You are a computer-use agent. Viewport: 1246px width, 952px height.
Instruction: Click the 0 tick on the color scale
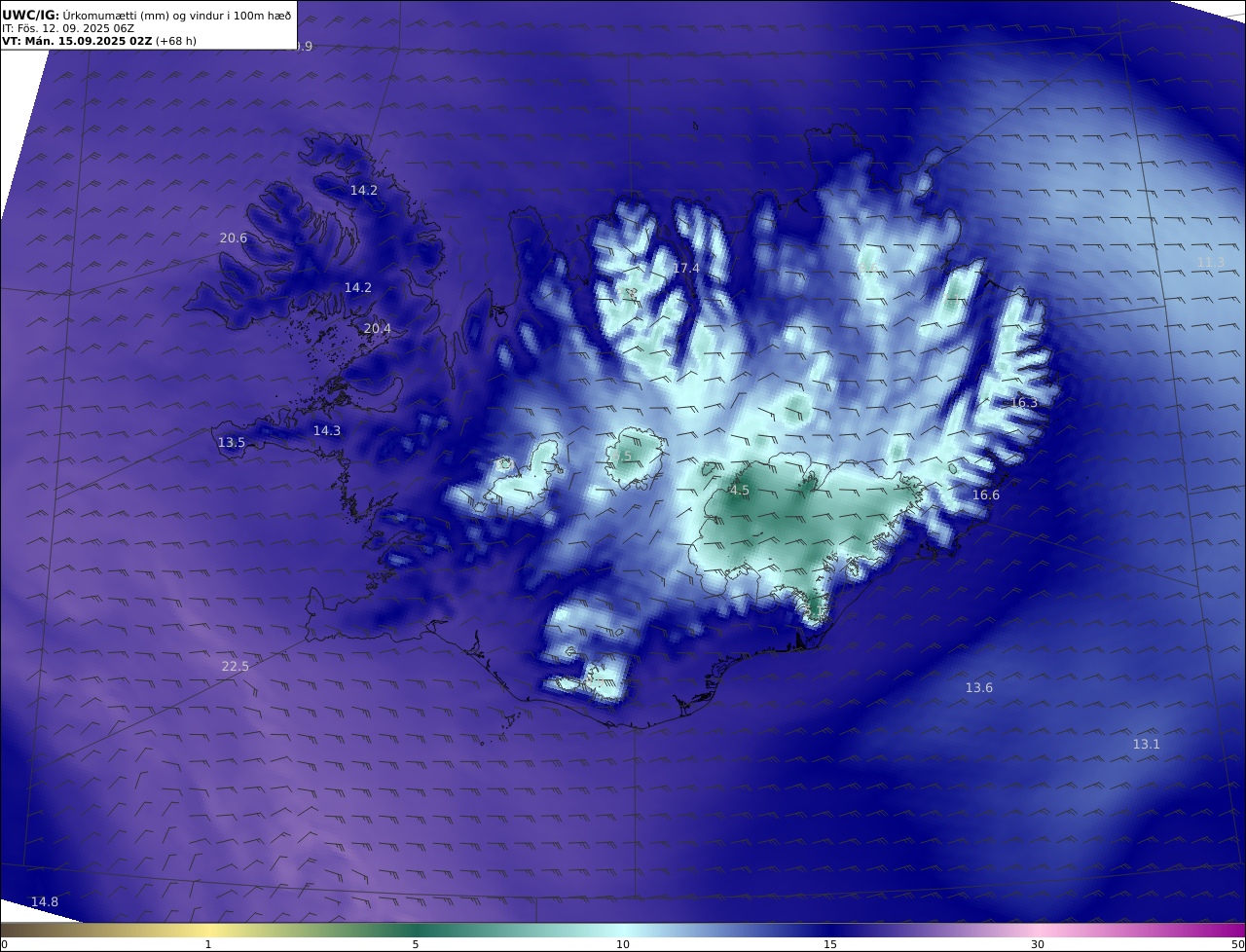(4, 944)
